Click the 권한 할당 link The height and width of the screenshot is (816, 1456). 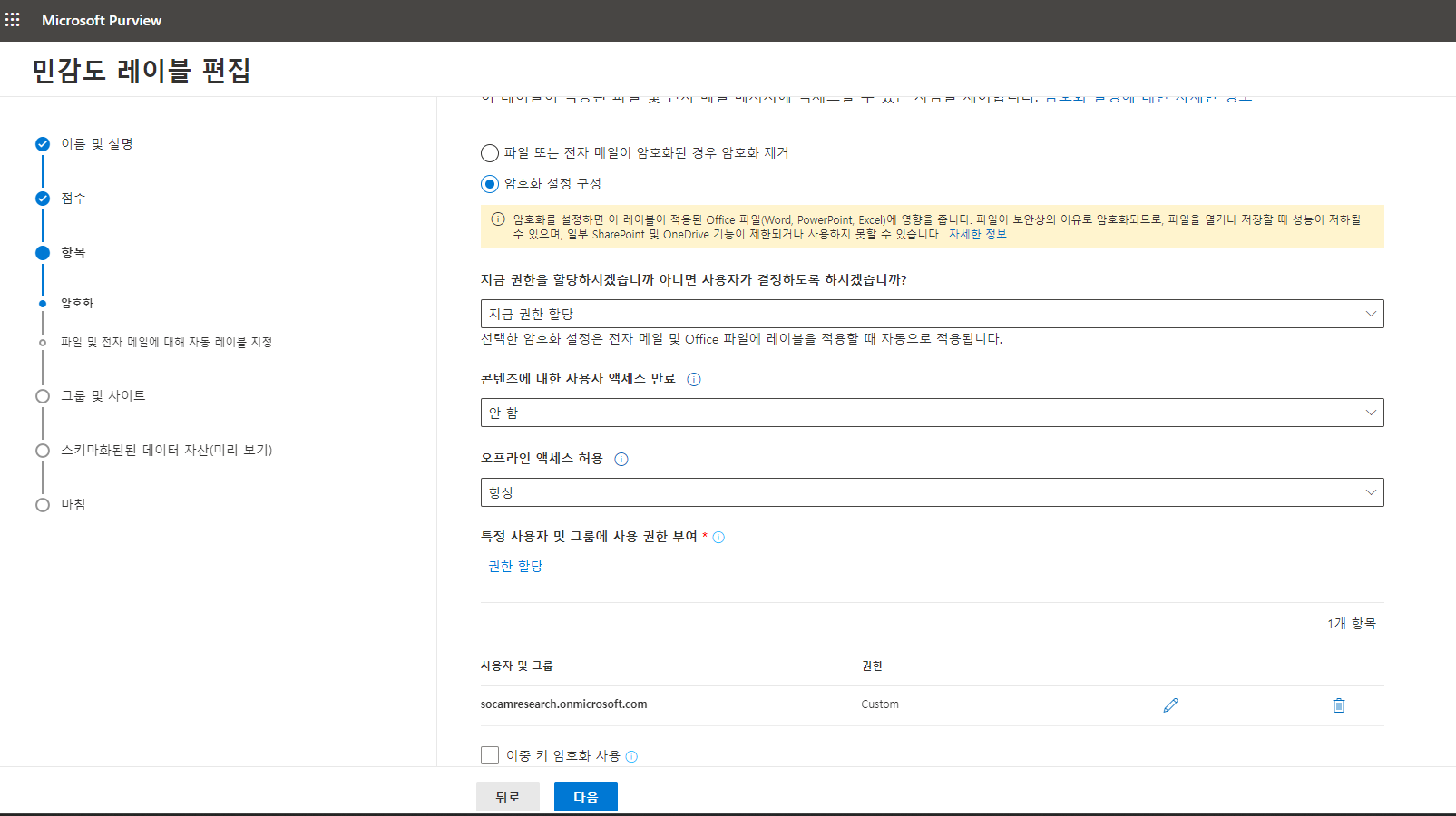tap(515, 567)
